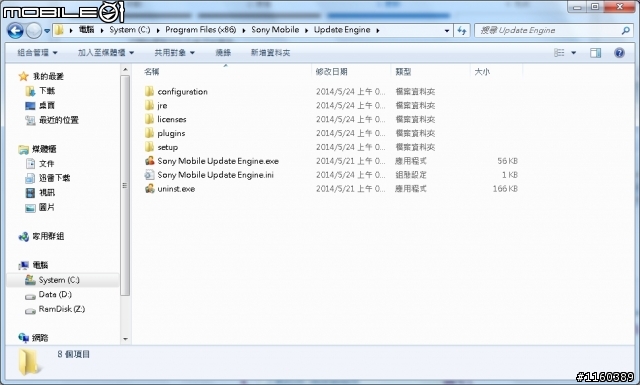Click the 56 KB size cell
Image resolution: width=640 pixels, height=385 pixels.
(x=507, y=161)
